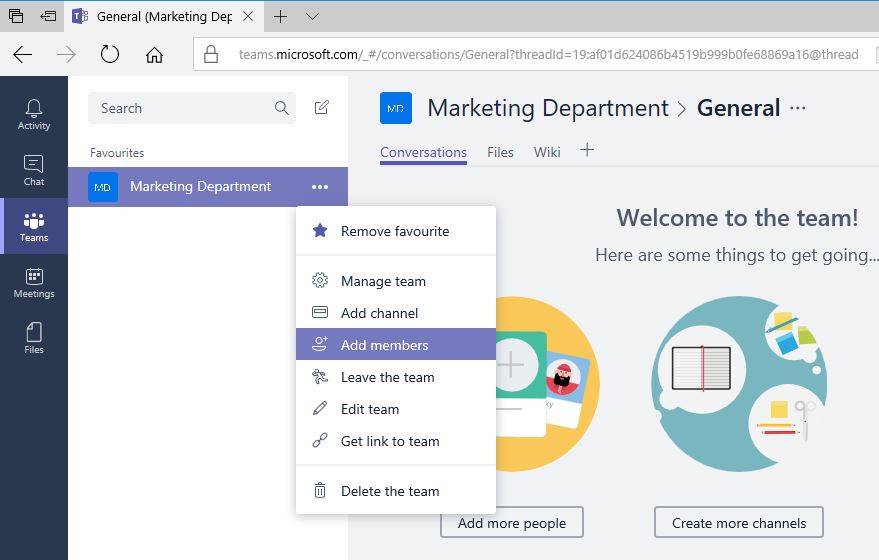The height and width of the screenshot is (560, 879).
Task: Click the notebook illustration thumbnail
Action: (x=701, y=368)
